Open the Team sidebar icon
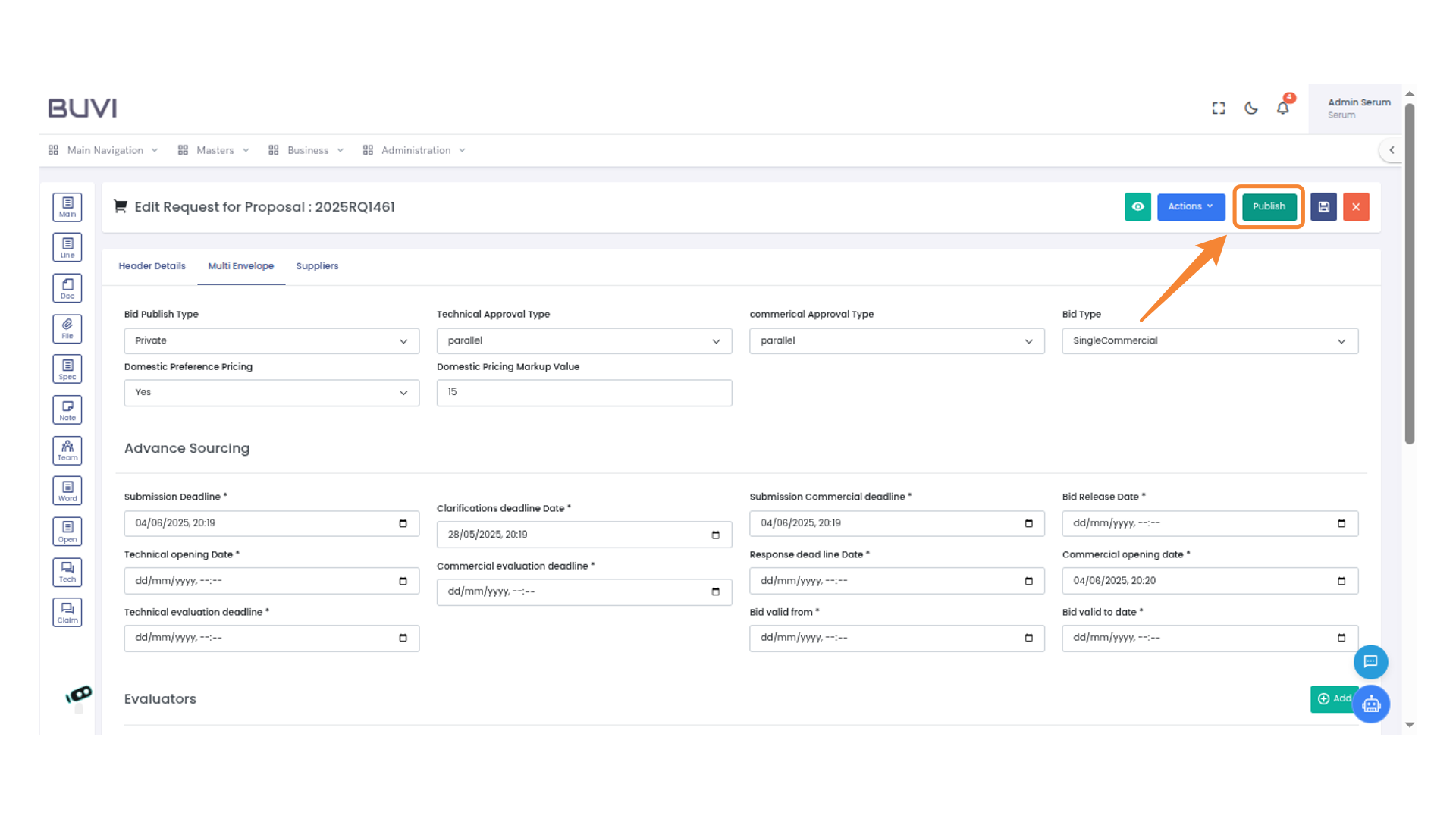The height and width of the screenshot is (819, 1456). point(67,450)
